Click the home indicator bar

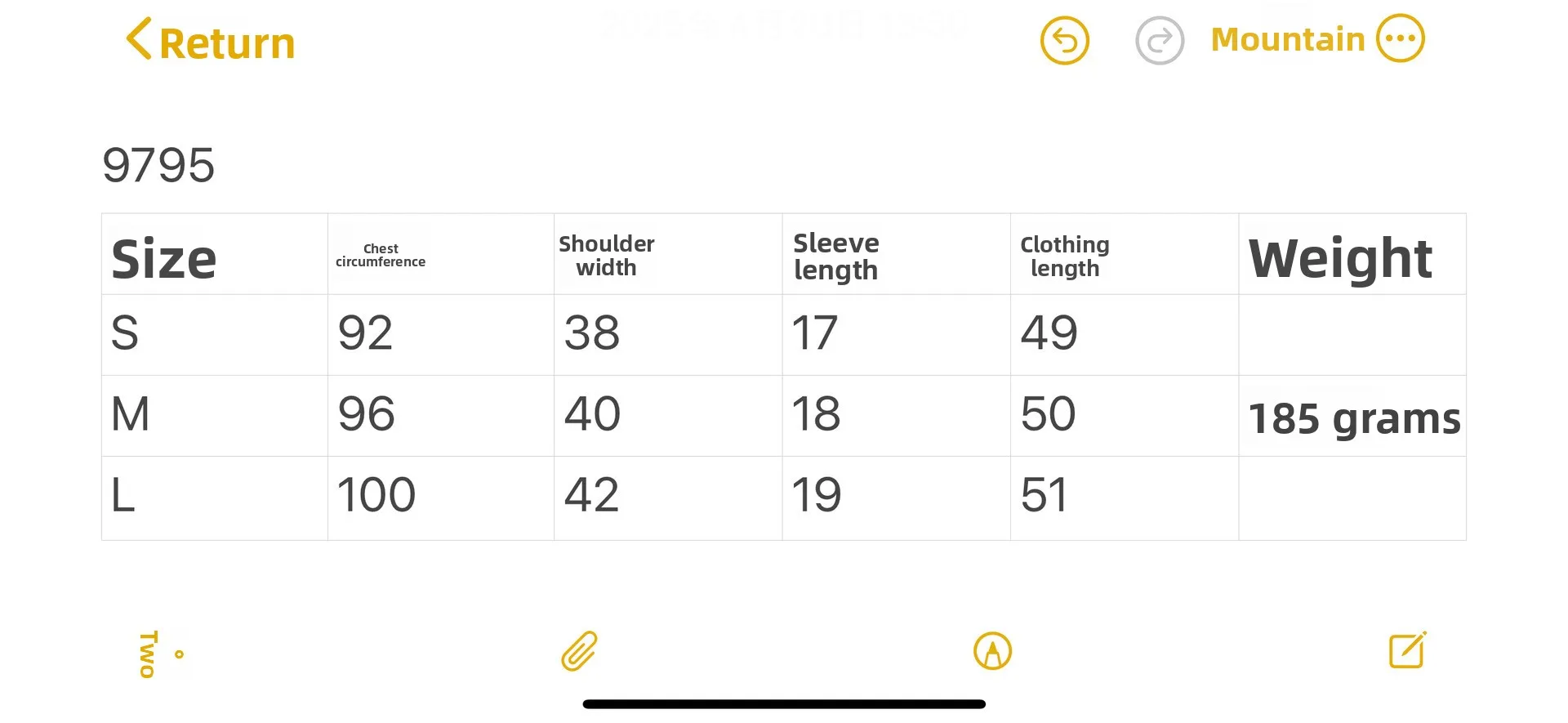[x=784, y=704]
